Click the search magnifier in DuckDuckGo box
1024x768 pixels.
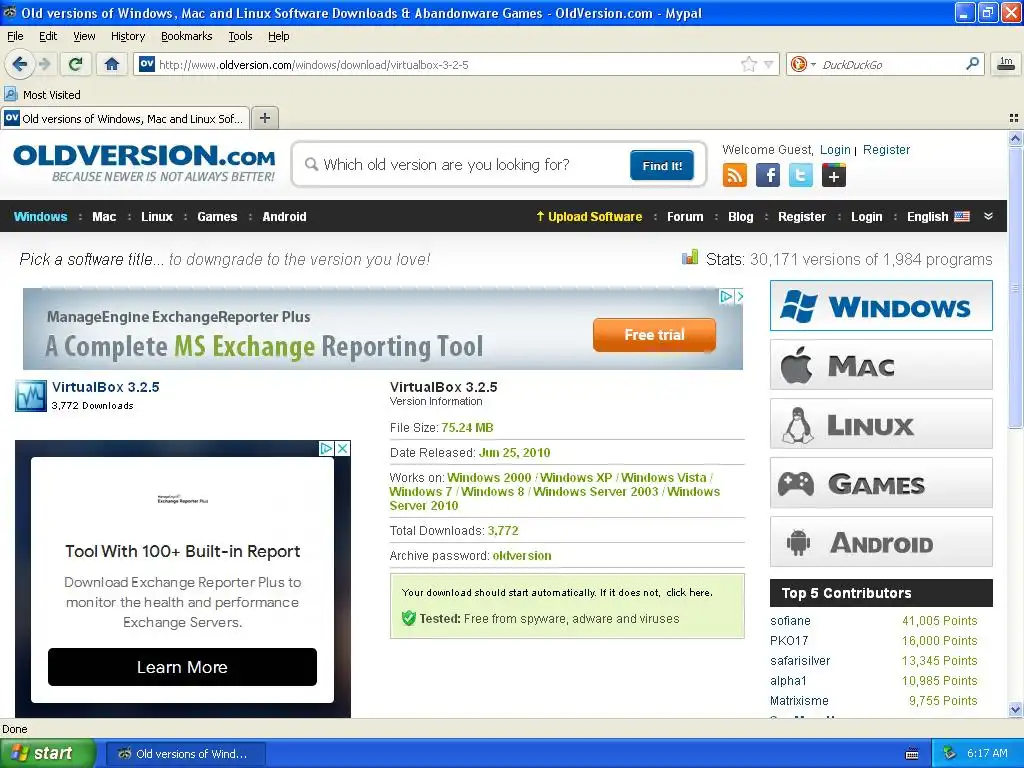[972, 64]
